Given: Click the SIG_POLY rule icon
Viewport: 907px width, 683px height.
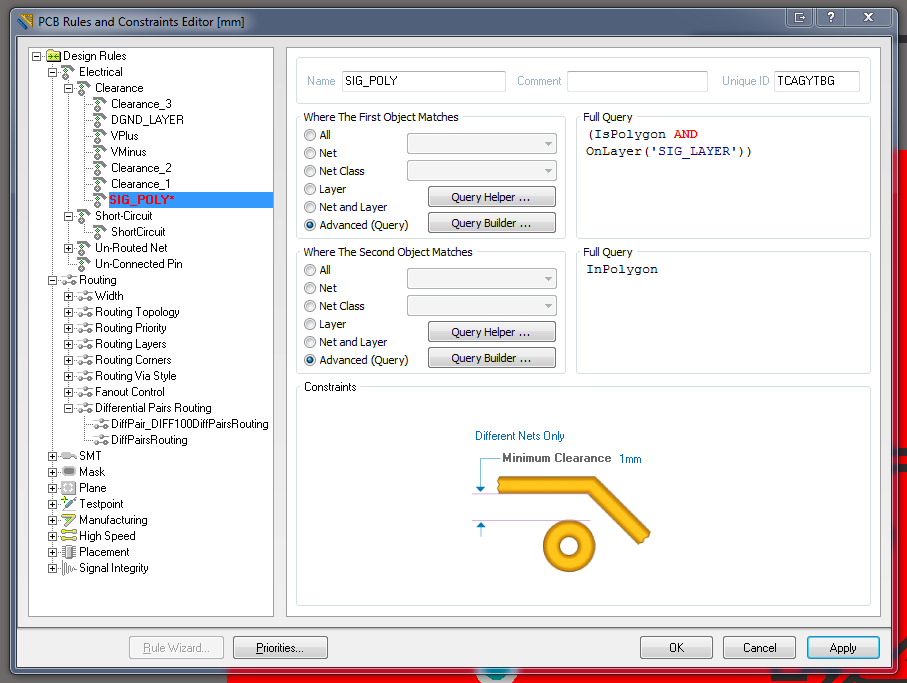Looking at the screenshot, I should (100, 200).
